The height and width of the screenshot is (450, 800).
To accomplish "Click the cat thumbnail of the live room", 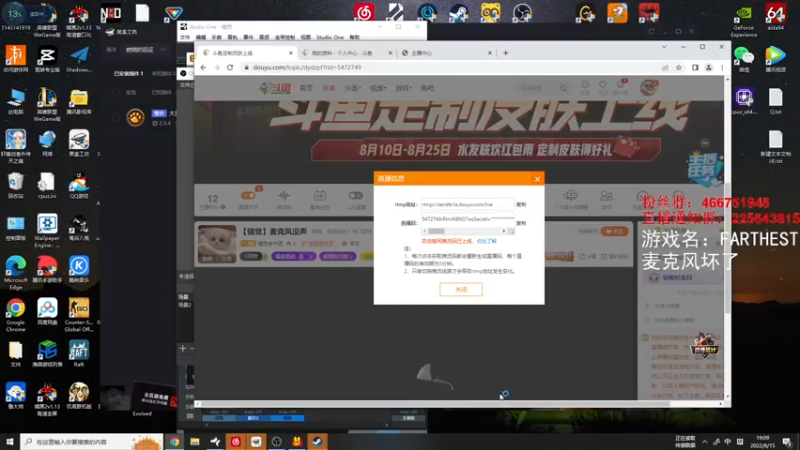I will 217,244.
